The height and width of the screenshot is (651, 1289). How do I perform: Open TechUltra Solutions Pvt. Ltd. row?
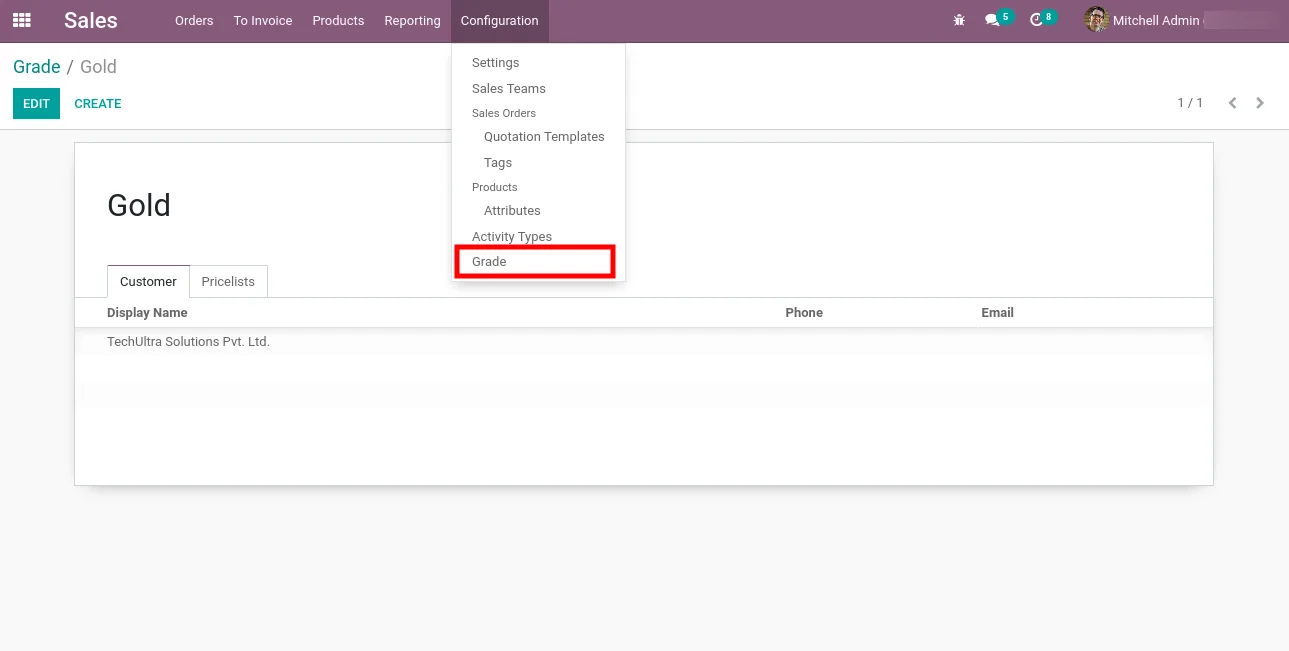coord(644,342)
